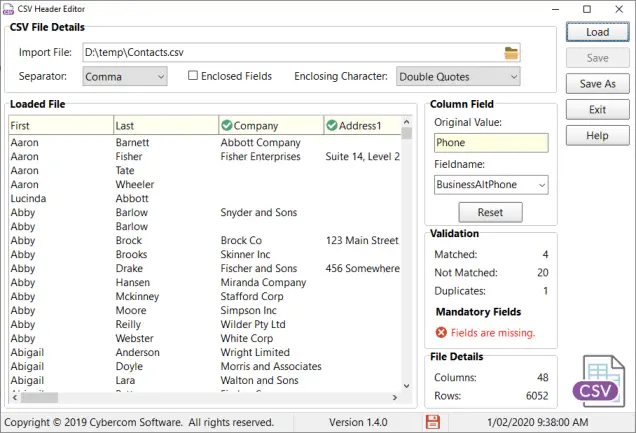Select the Doyle last name cell
Screen dimensions: 636x433
(x=129, y=367)
